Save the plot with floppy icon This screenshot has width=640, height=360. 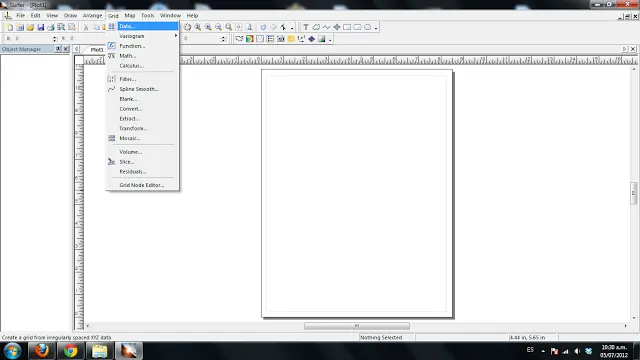coord(40,27)
